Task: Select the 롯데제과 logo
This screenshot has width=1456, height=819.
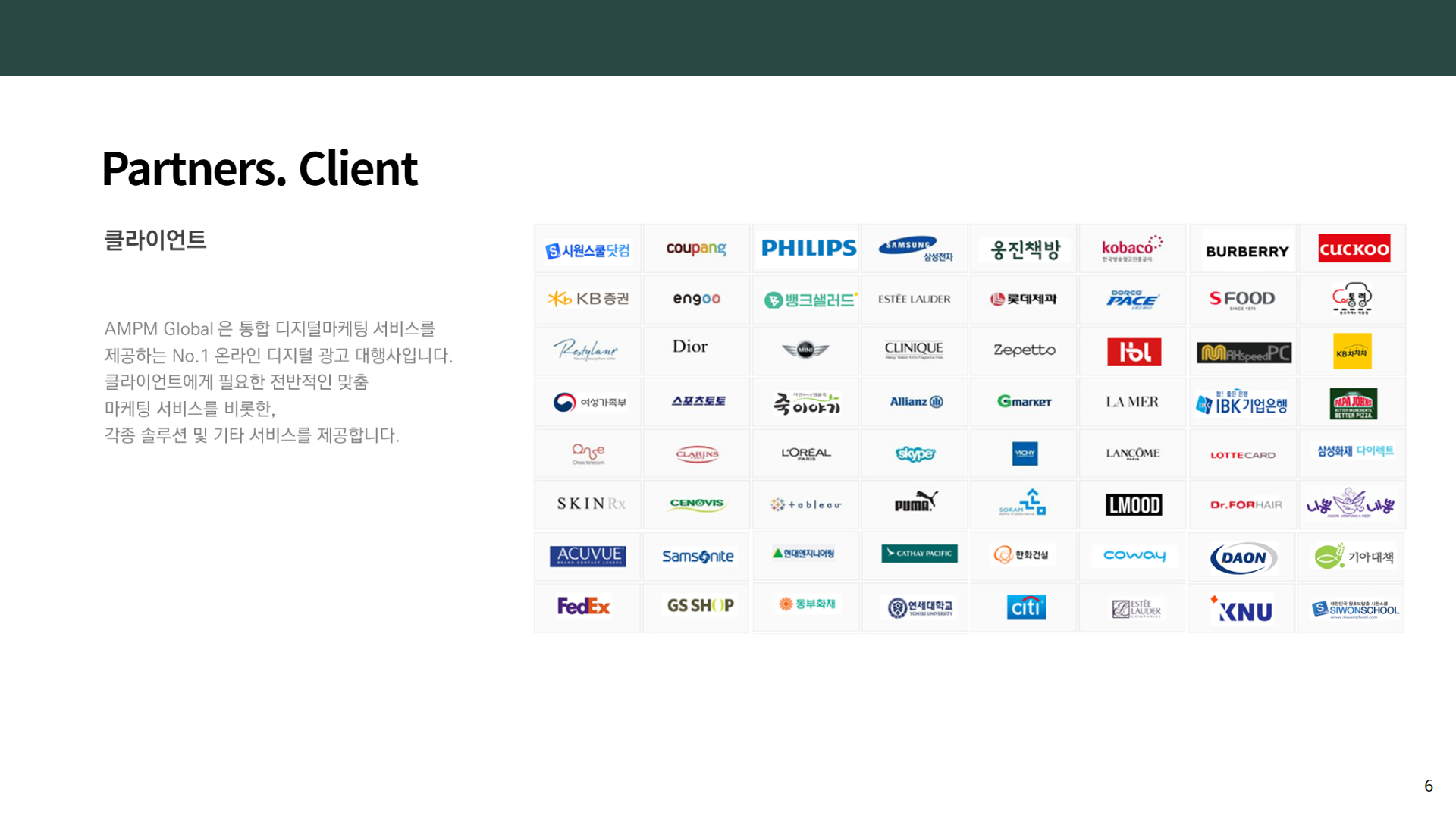Action: (1023, 299)
